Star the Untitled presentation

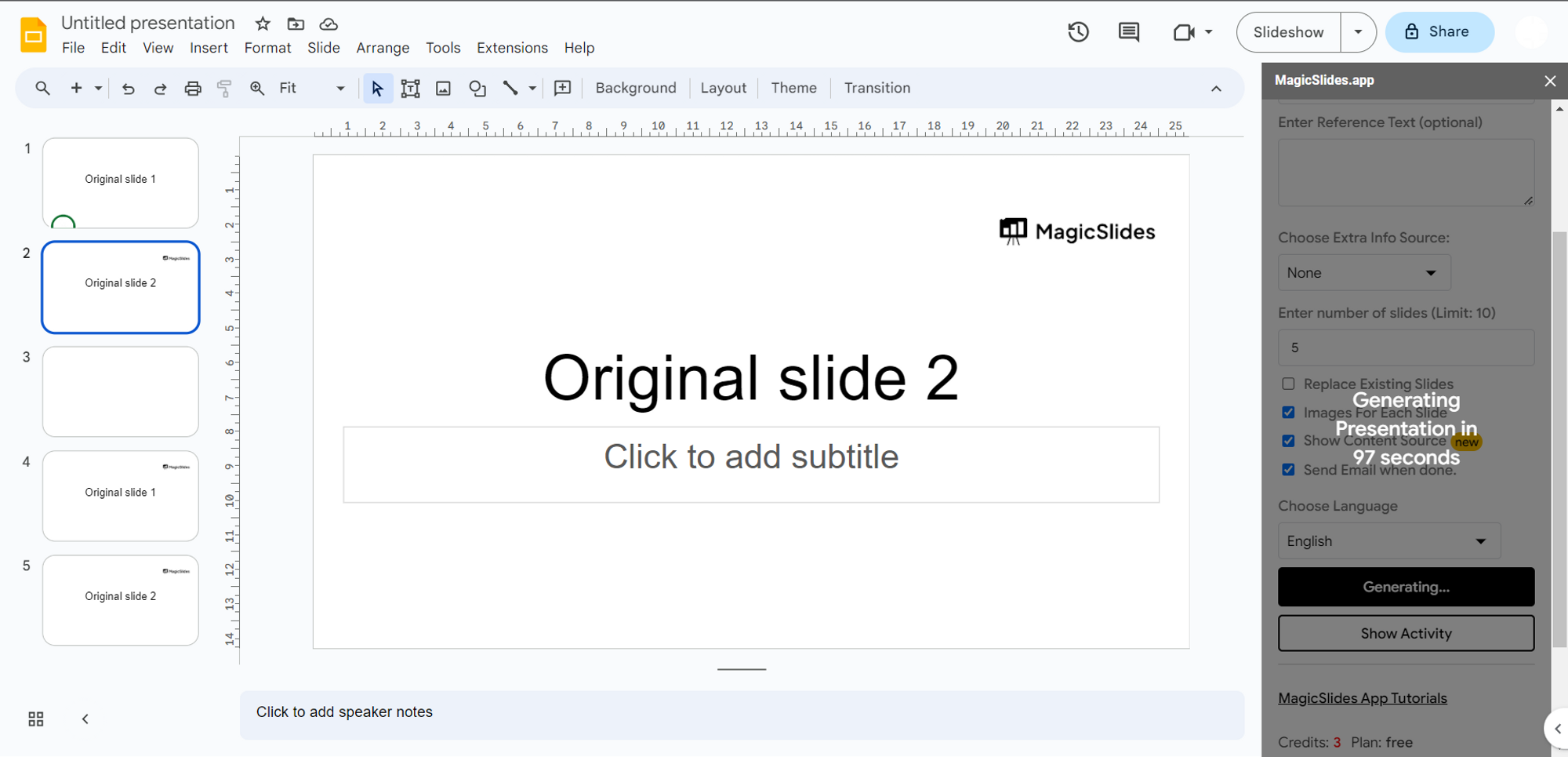pyautogui.click(x=263, y=24)
